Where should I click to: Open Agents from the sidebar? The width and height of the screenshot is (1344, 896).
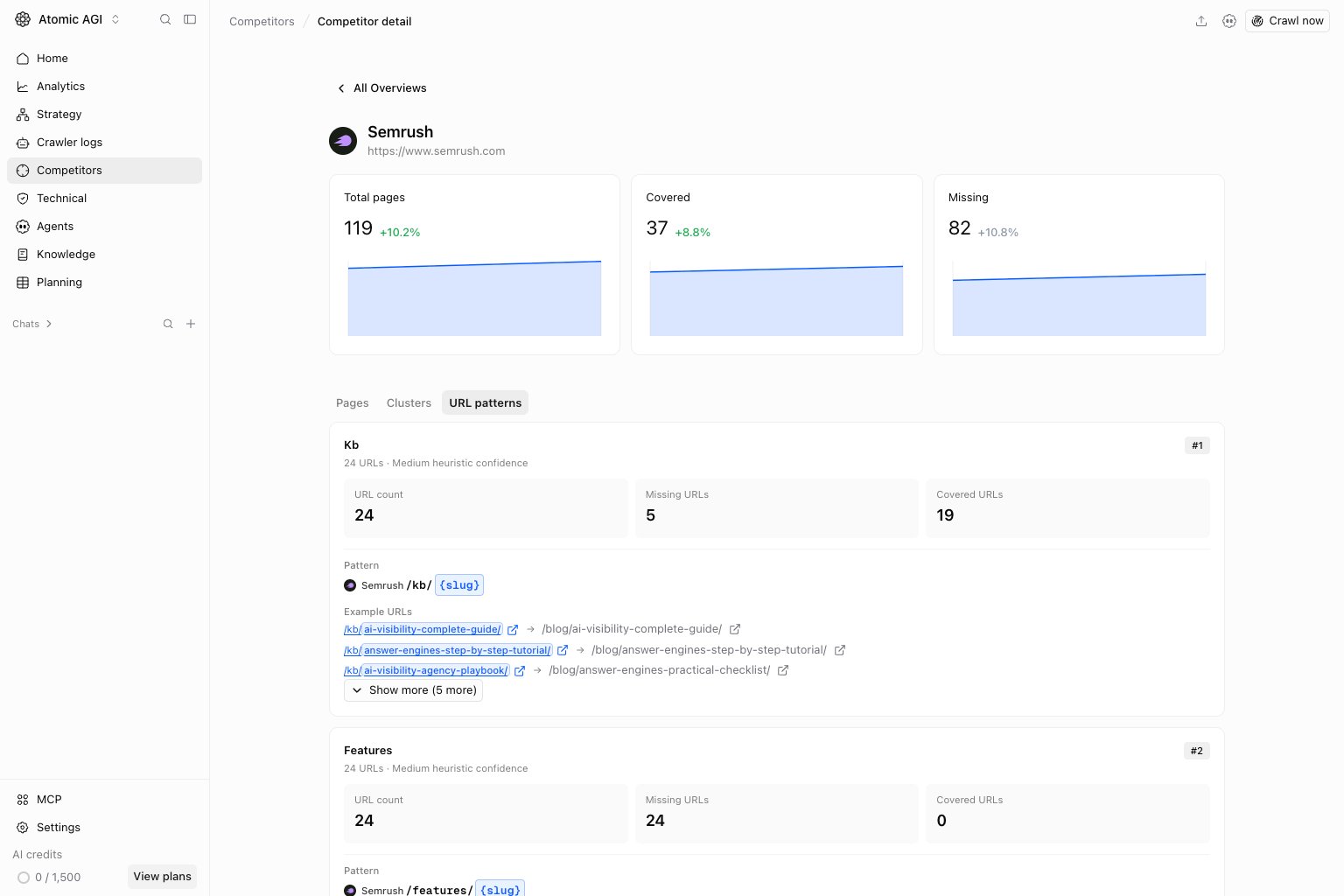click(x=104, y=227)
